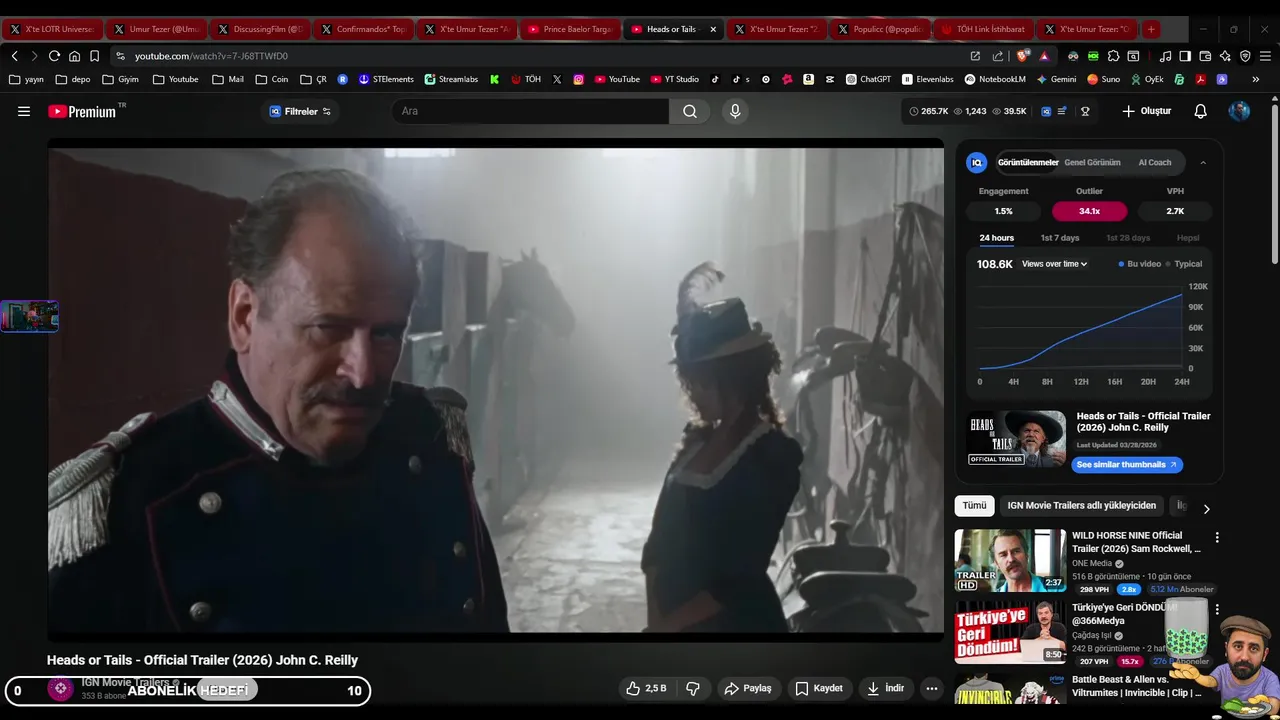
Task: Select the Görüntülenmeler tab
Action: click(1028, 162)
